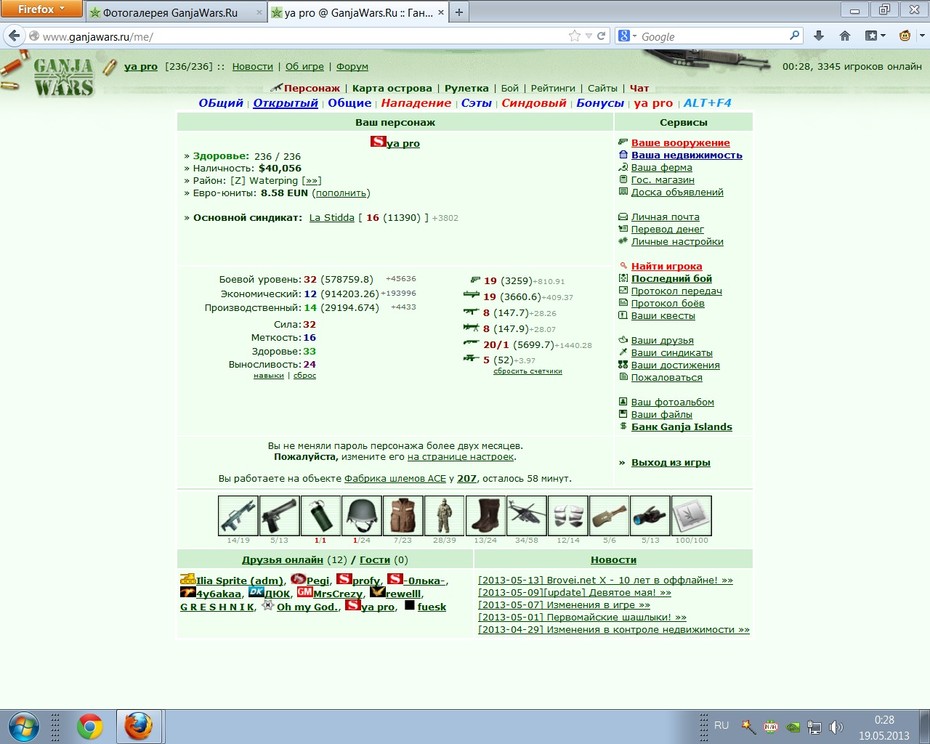Click the Firefox back arrow button
The height and width of the screenshot is (744, 930).
click(14, 36)
